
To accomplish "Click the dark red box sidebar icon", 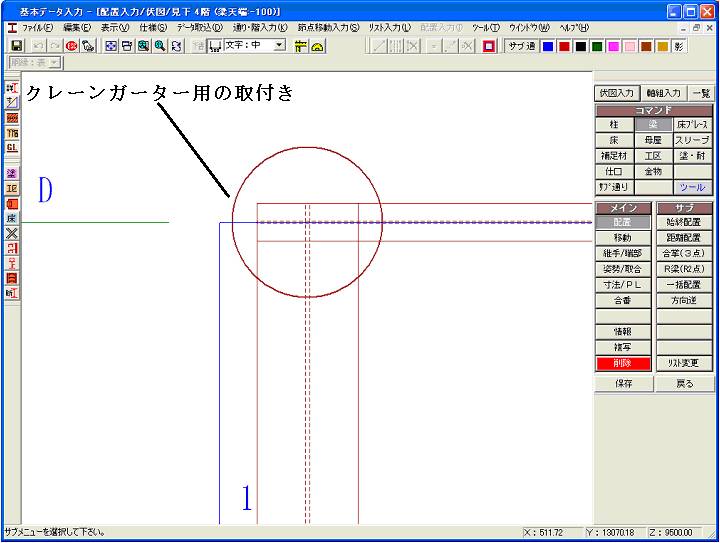I will tap(12, 278).
